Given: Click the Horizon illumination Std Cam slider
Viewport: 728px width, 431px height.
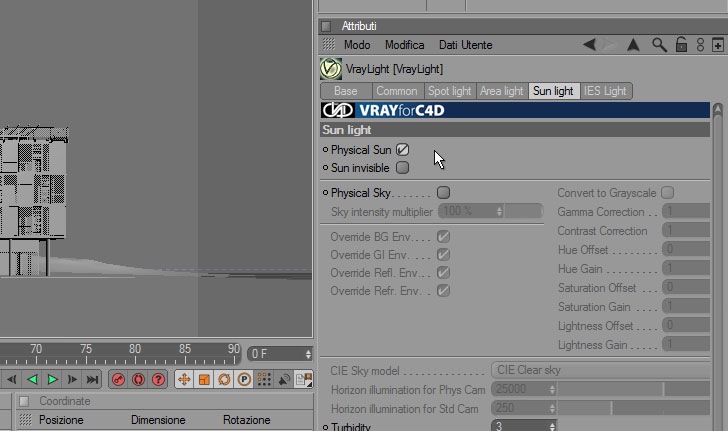Looking at the screenshot, I should (634, 408).
